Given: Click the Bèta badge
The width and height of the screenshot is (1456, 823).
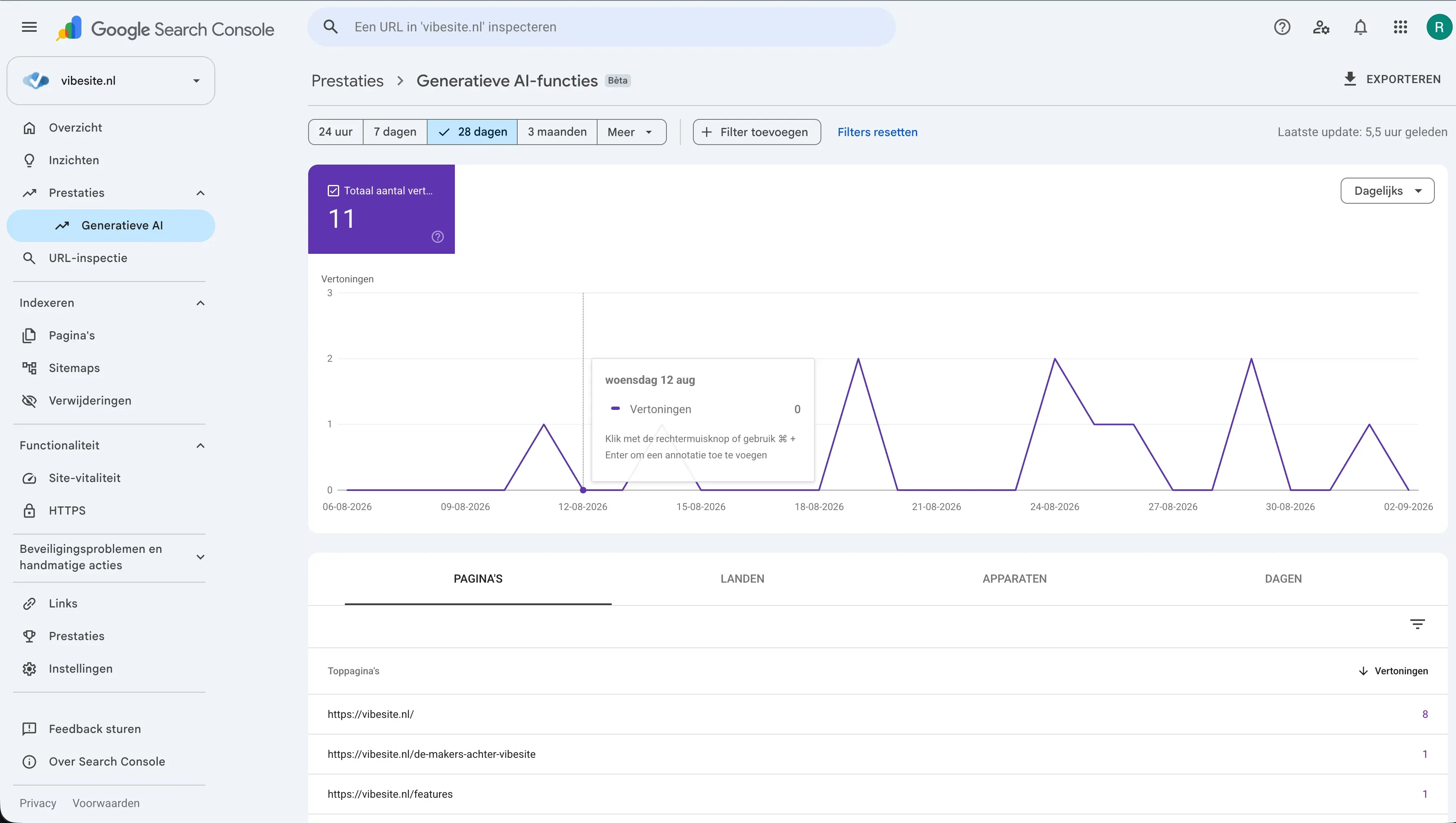Looking at the screenshot, I should [618, 81].
